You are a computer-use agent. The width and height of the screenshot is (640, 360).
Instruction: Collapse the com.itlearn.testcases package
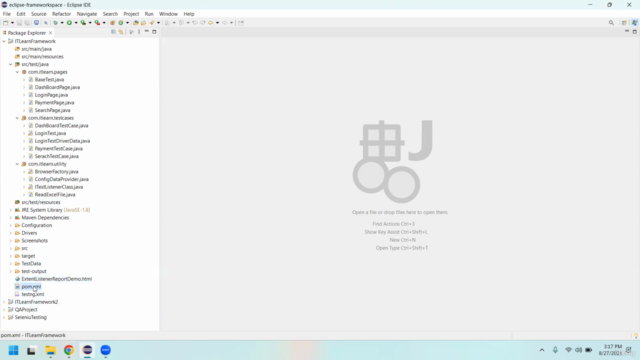[18, 118]
